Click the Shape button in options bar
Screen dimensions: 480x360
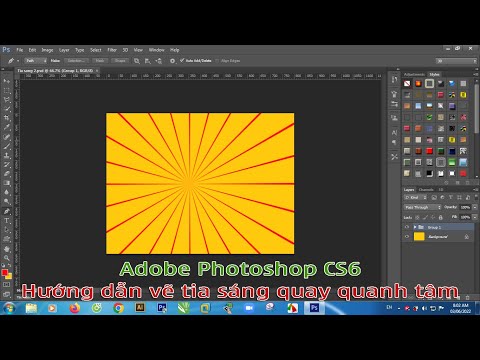(x=120, y=61)
